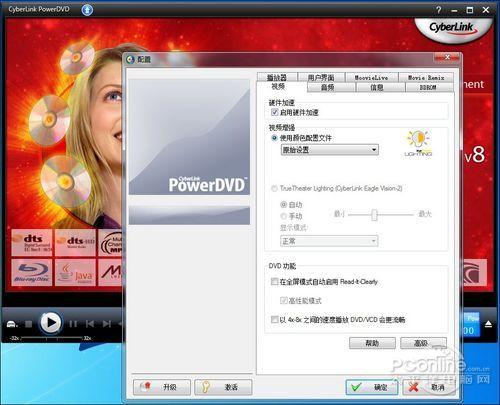Cancel the dialog with the red X button
This screenshot has height=405, width=500.
[429, 387]
